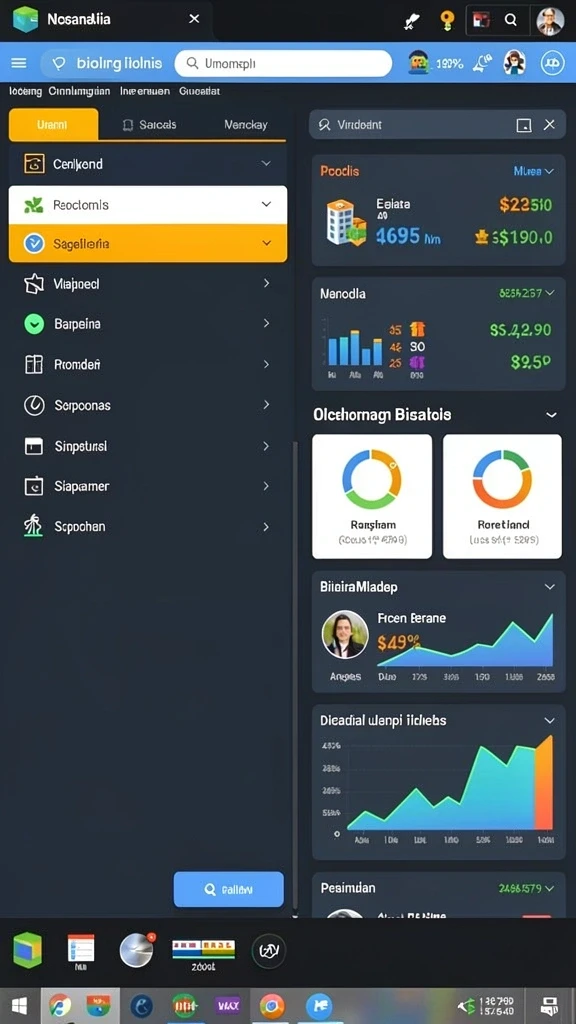Expand the Cenljkend row chevron
The height and width of the screenshot is (1024, 576).
click(266, 163)
